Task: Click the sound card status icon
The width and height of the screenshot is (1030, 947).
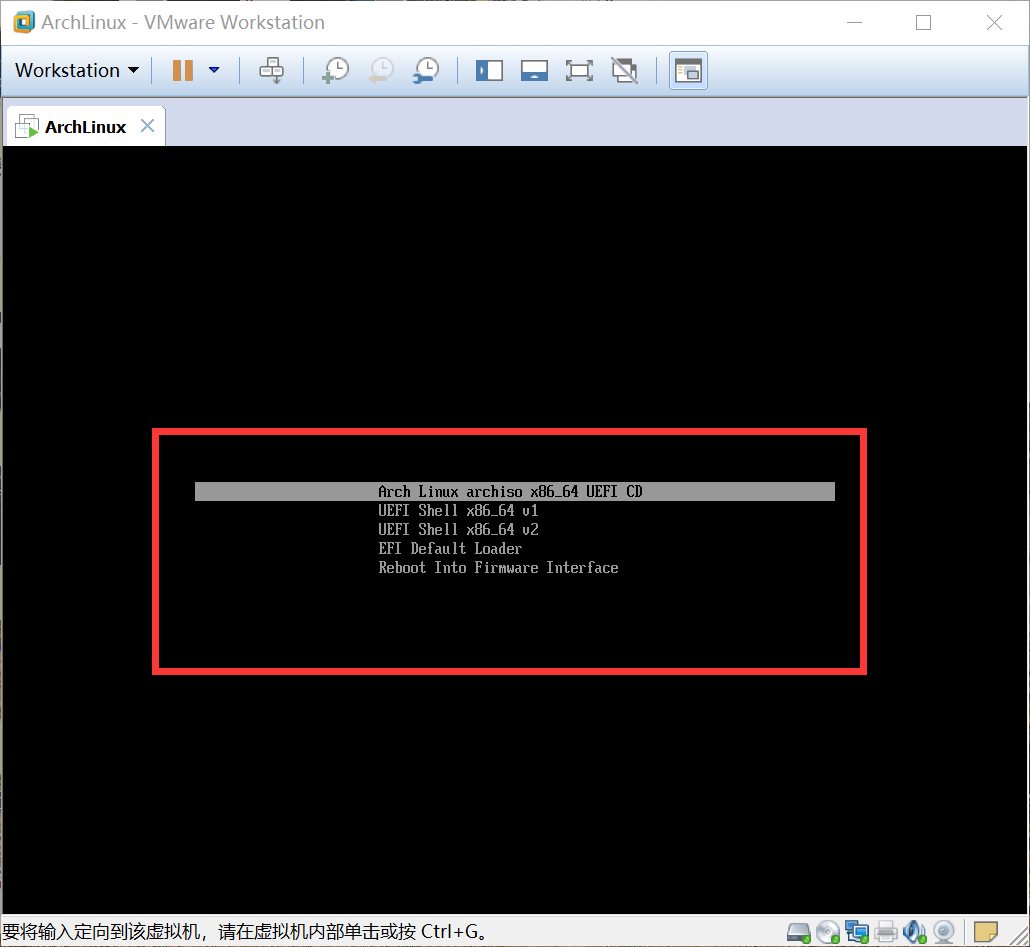Action: click(x=914, y=932)
